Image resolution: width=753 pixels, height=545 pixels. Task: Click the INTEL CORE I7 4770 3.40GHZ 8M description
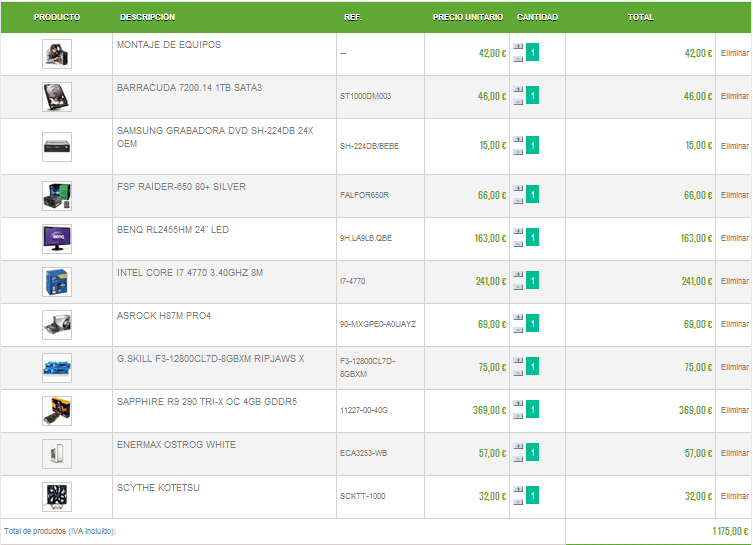coord(190,273)
